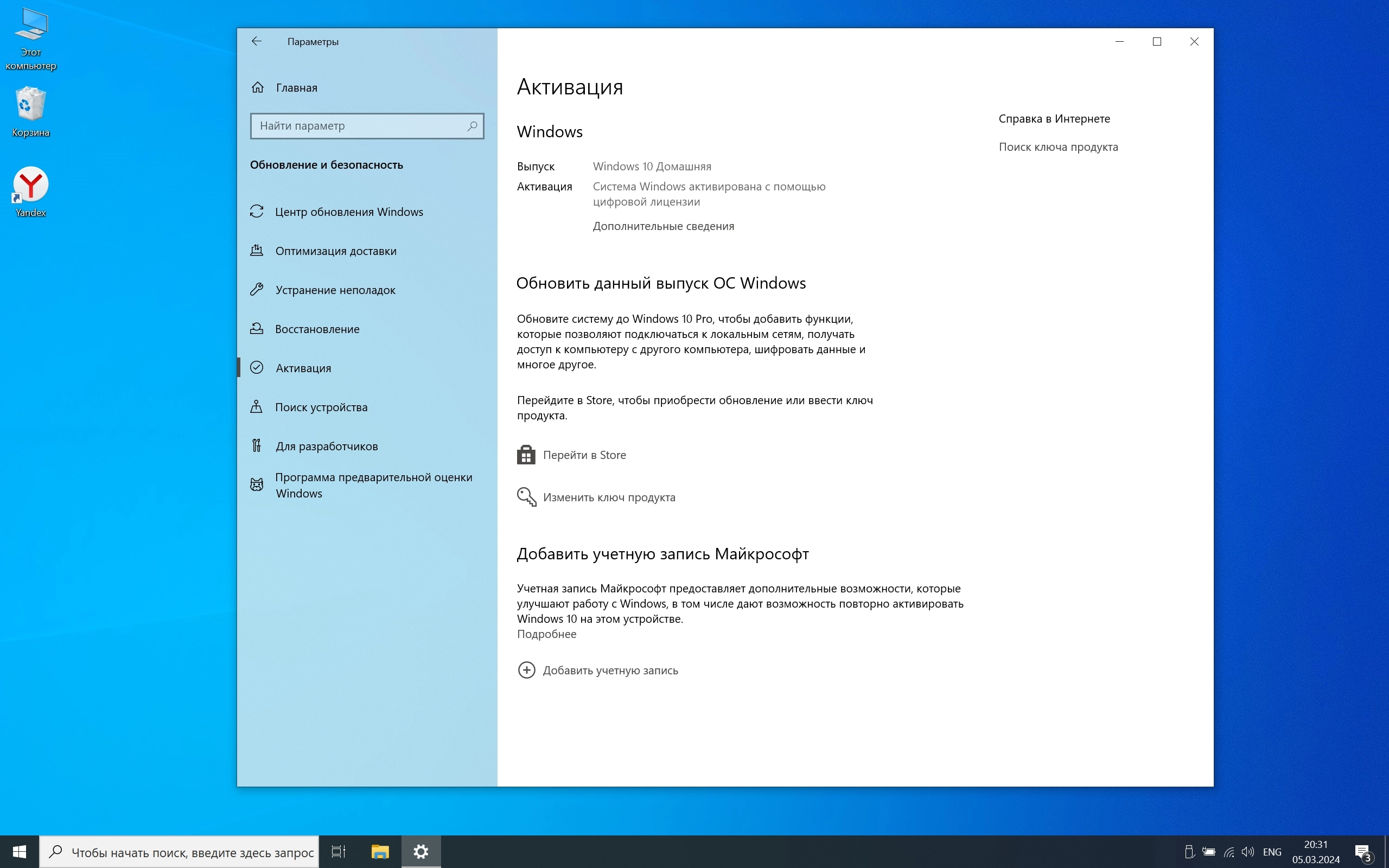Click the search magnifier in Найти параметр
Screen dimensions: 1389x868
[x=472, y=126]
